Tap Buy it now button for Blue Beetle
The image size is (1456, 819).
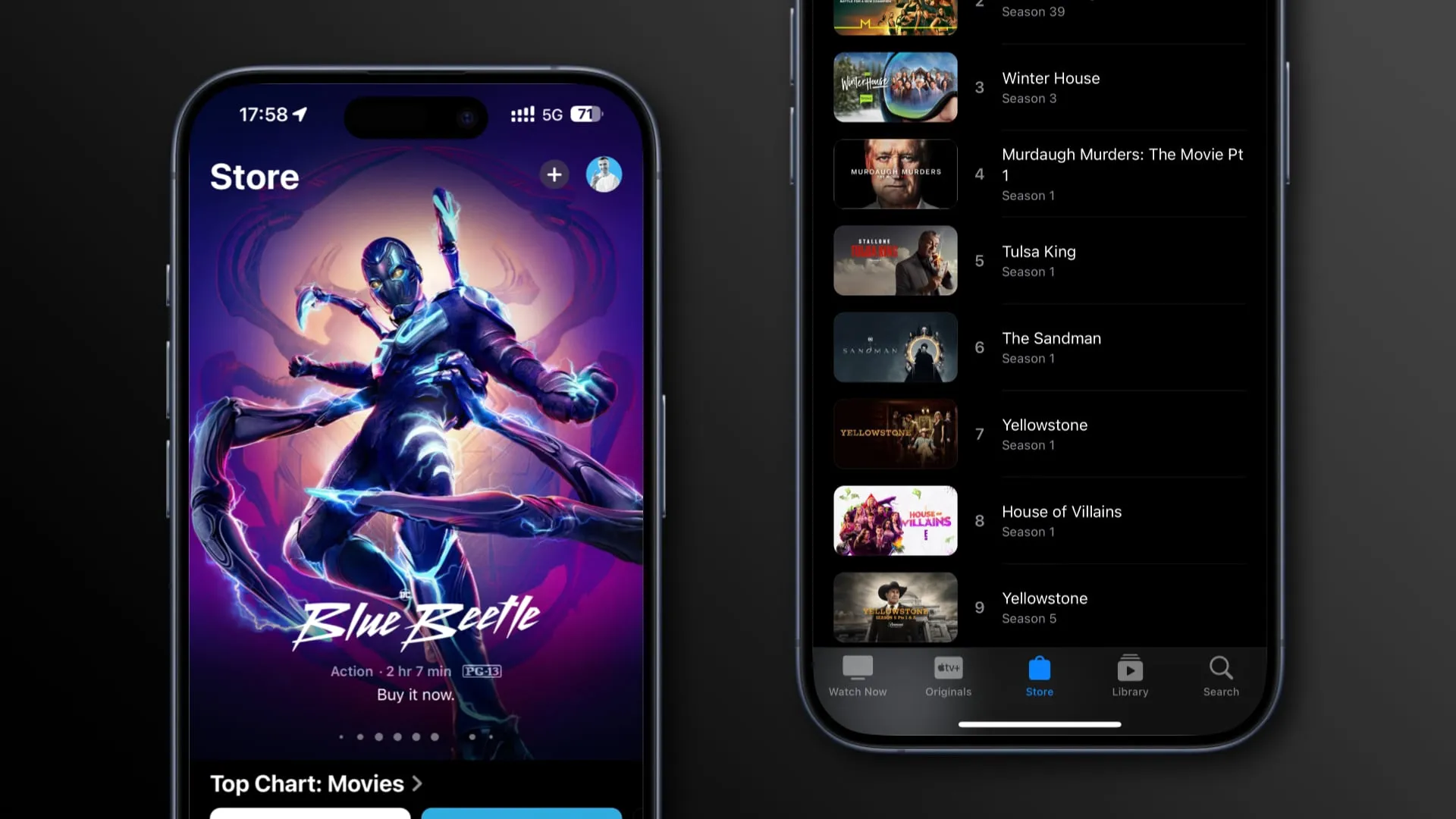tap(415, 695)
